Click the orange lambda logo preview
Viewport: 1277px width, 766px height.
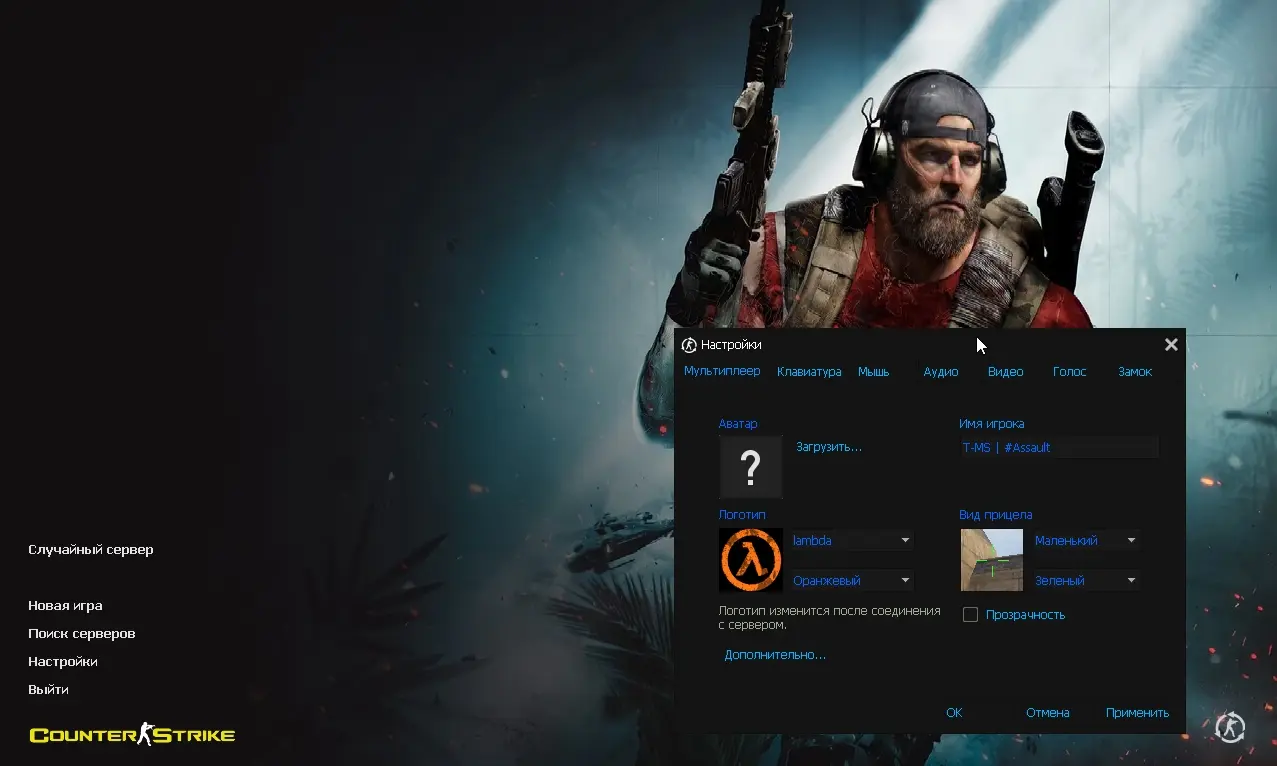750,560
